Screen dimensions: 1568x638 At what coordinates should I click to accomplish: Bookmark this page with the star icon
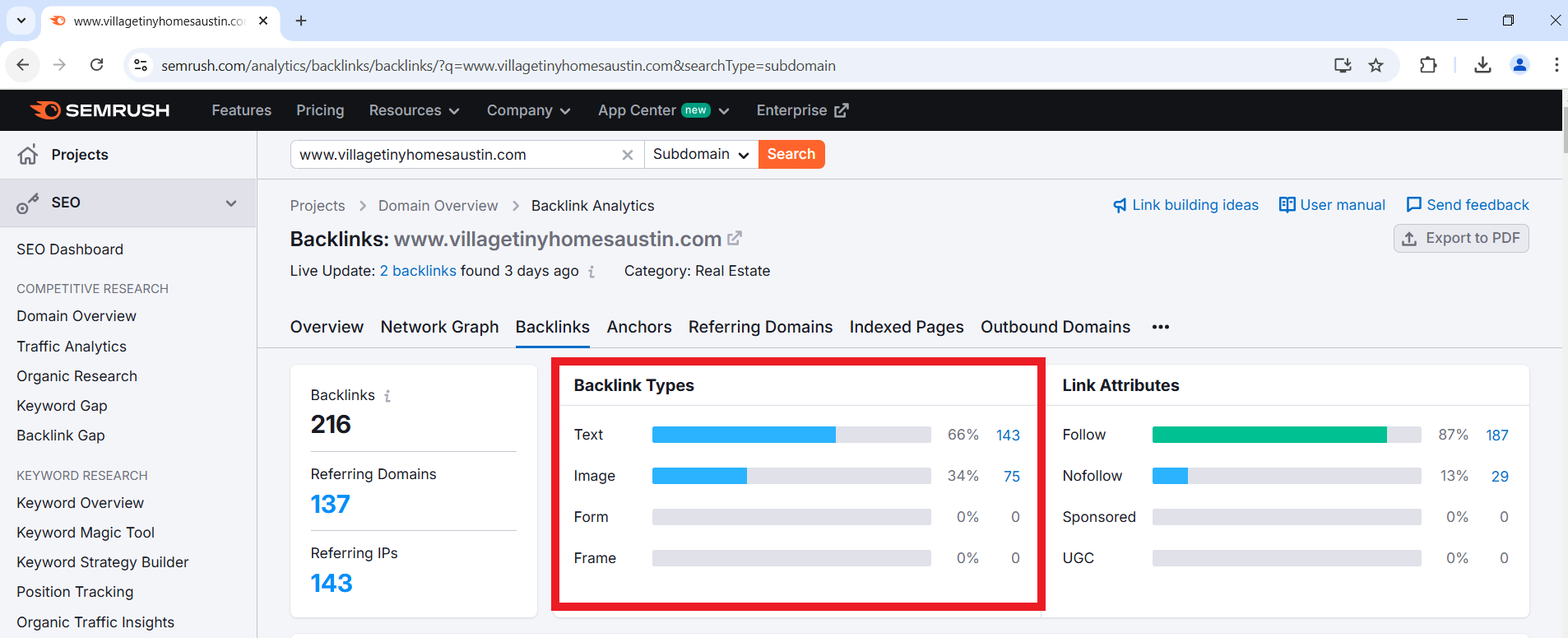(1375, 66)
